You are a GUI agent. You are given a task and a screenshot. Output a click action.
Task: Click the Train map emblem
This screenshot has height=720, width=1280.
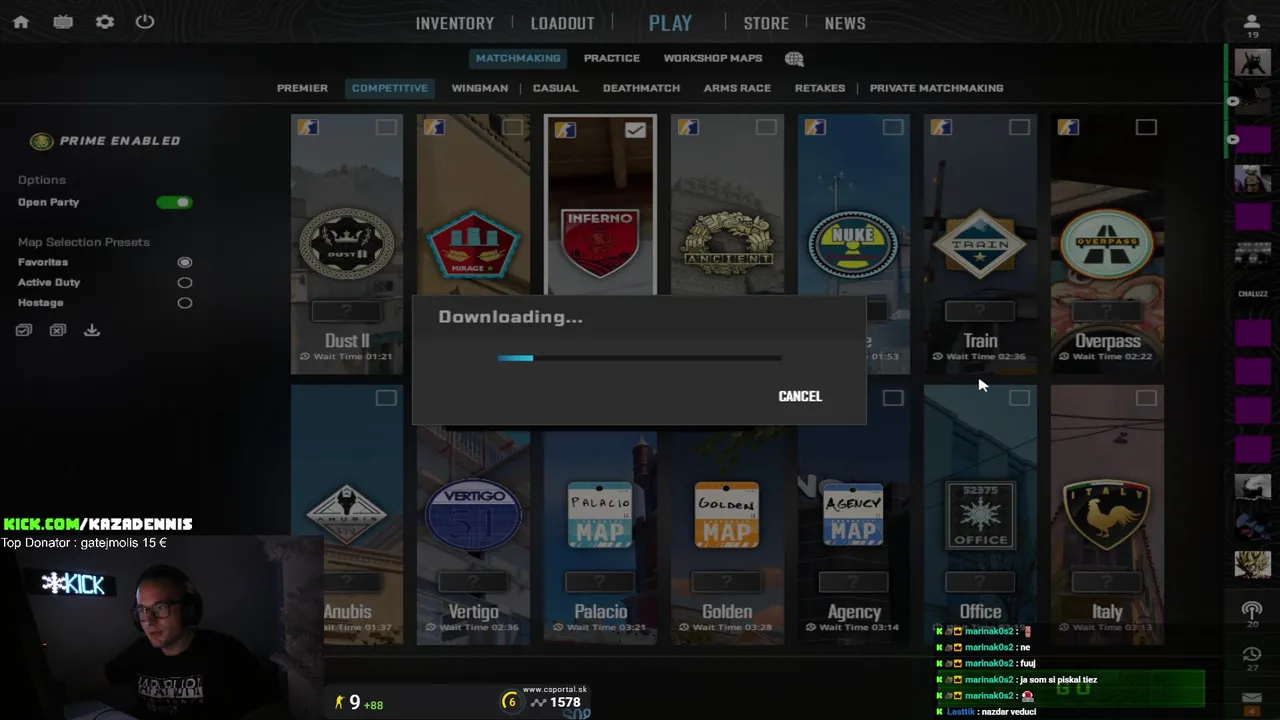[980, 244]
